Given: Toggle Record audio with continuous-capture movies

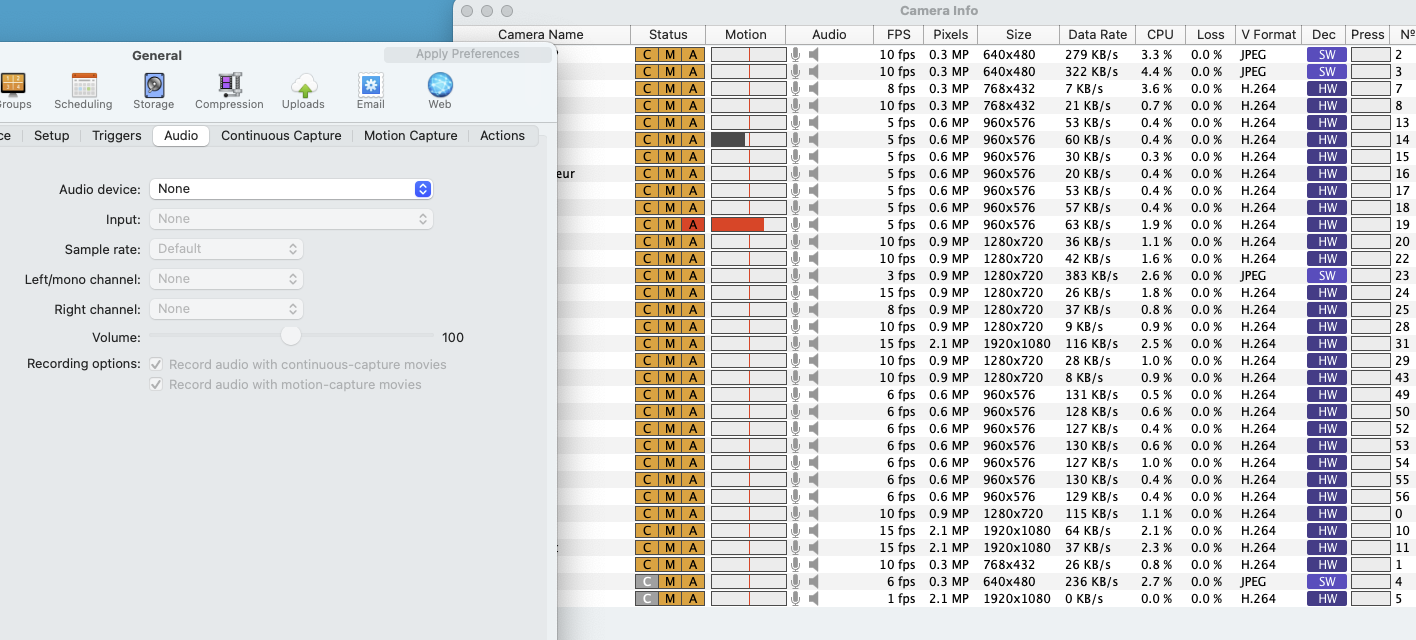Looking at the screenshot, I should coord(156,364).
